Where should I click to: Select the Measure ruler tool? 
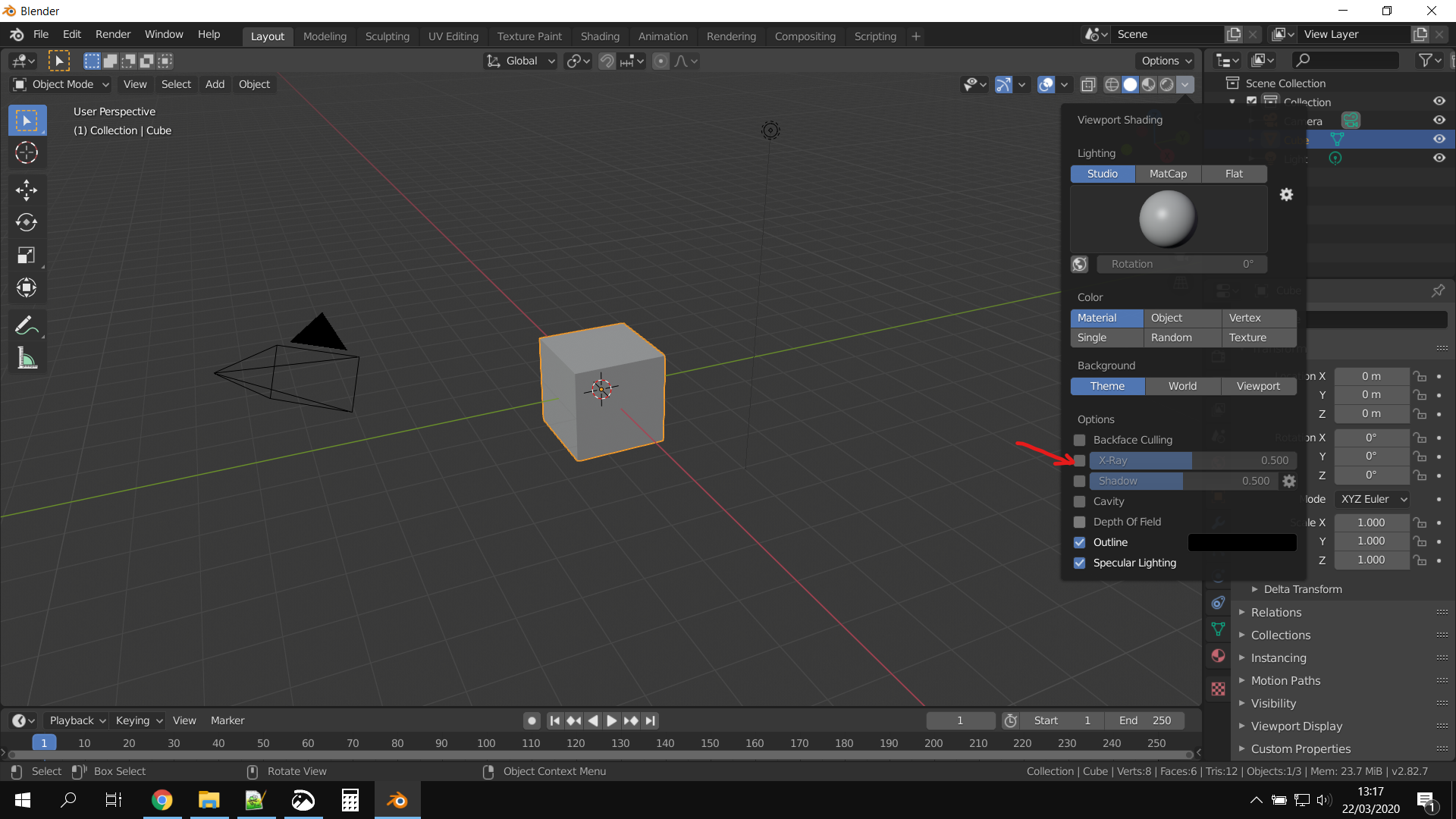pos(27,359)
